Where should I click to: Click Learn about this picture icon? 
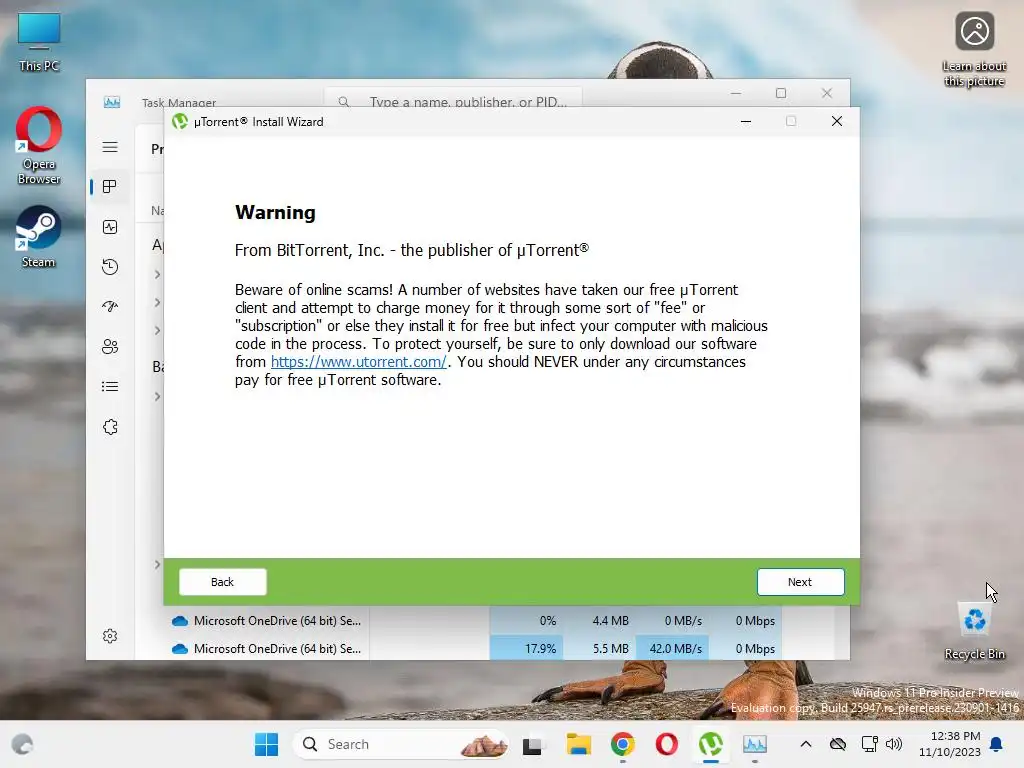[974, 50]
